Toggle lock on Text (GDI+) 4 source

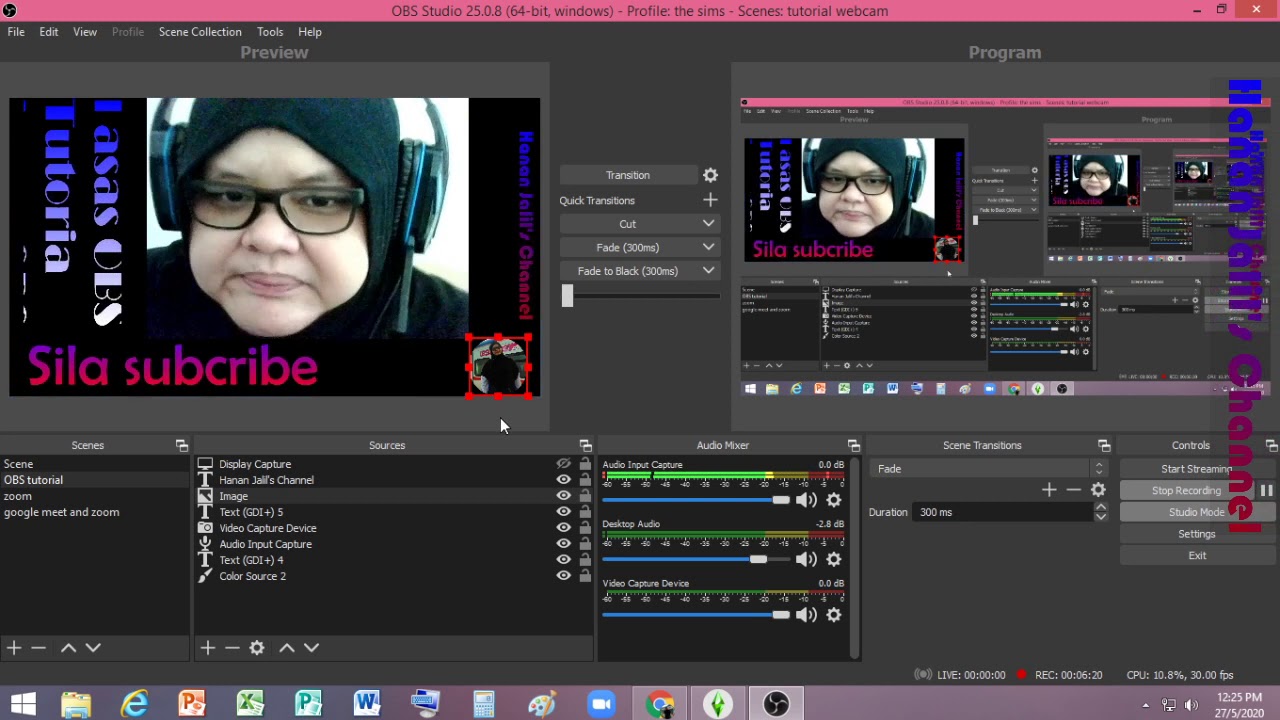(x=585, y=560)
